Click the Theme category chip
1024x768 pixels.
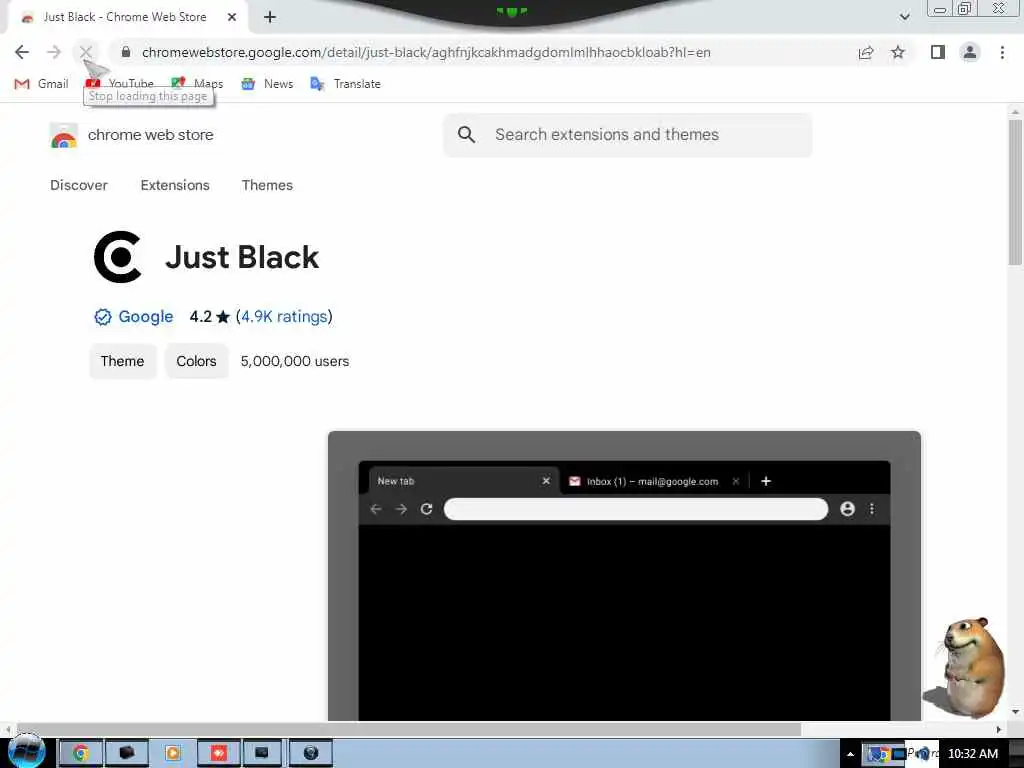tap(123, 361)
